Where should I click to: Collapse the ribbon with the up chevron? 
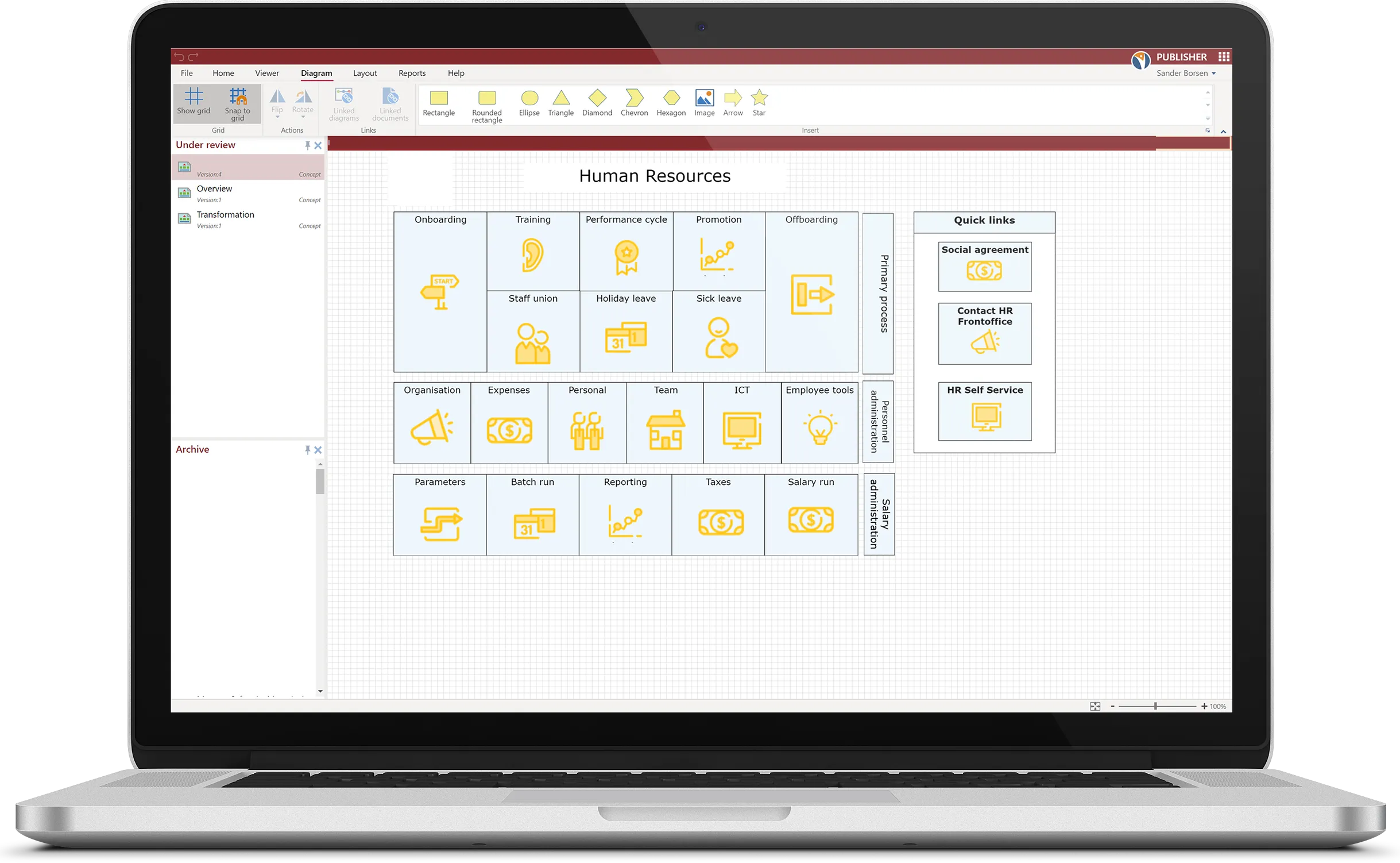(x=1223, y=132)
